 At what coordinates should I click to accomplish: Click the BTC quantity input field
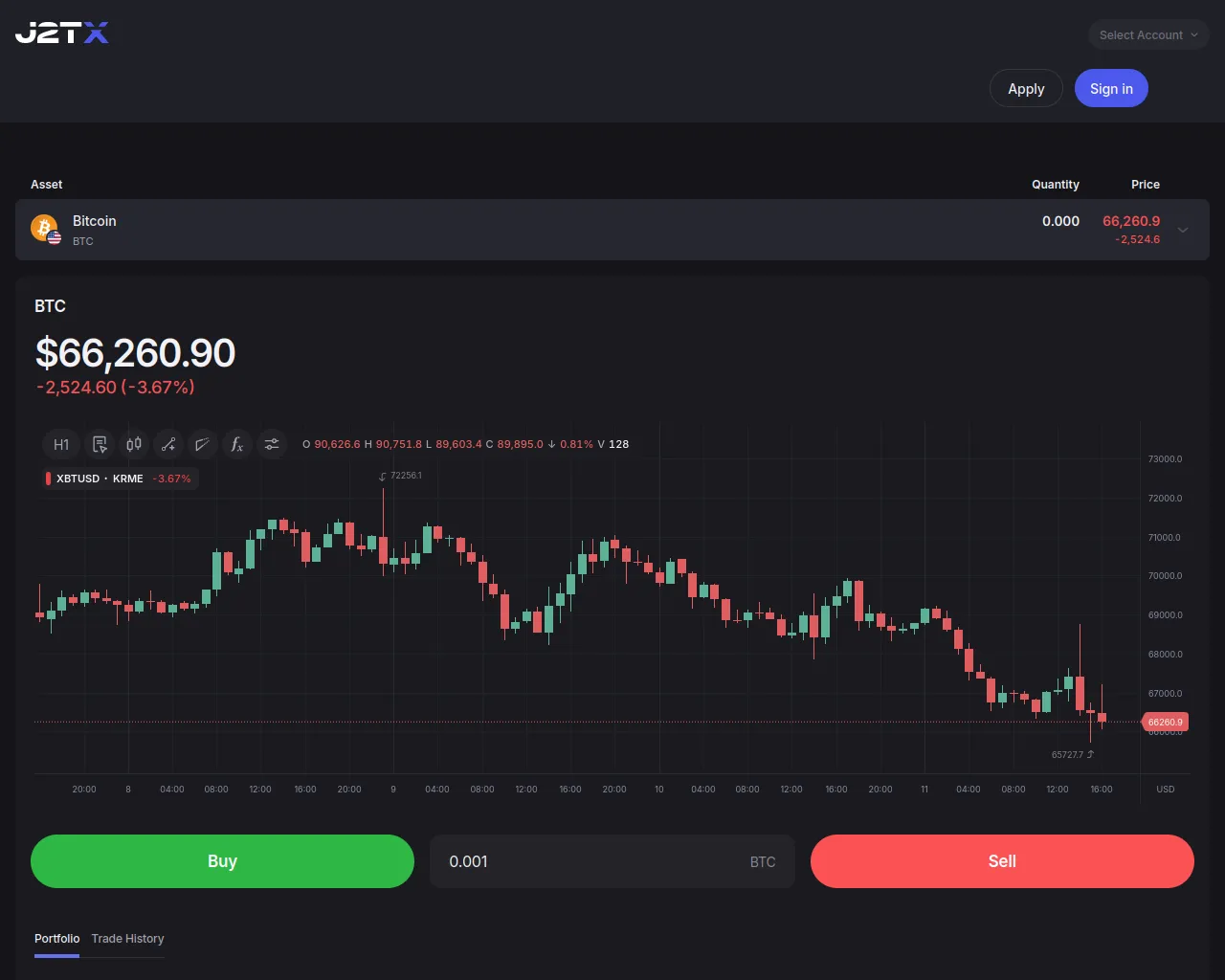(612, 861)
